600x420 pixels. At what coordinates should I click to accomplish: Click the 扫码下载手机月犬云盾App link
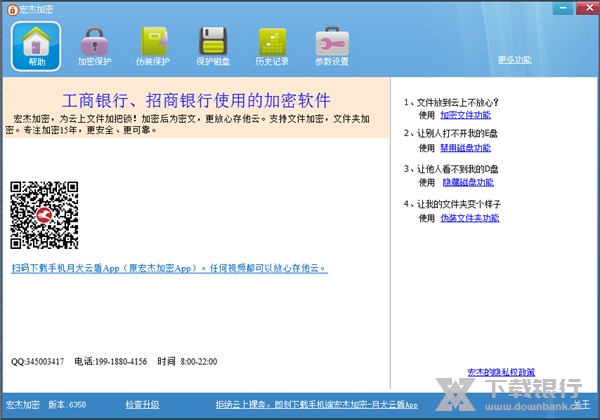(x=170, y=268)
